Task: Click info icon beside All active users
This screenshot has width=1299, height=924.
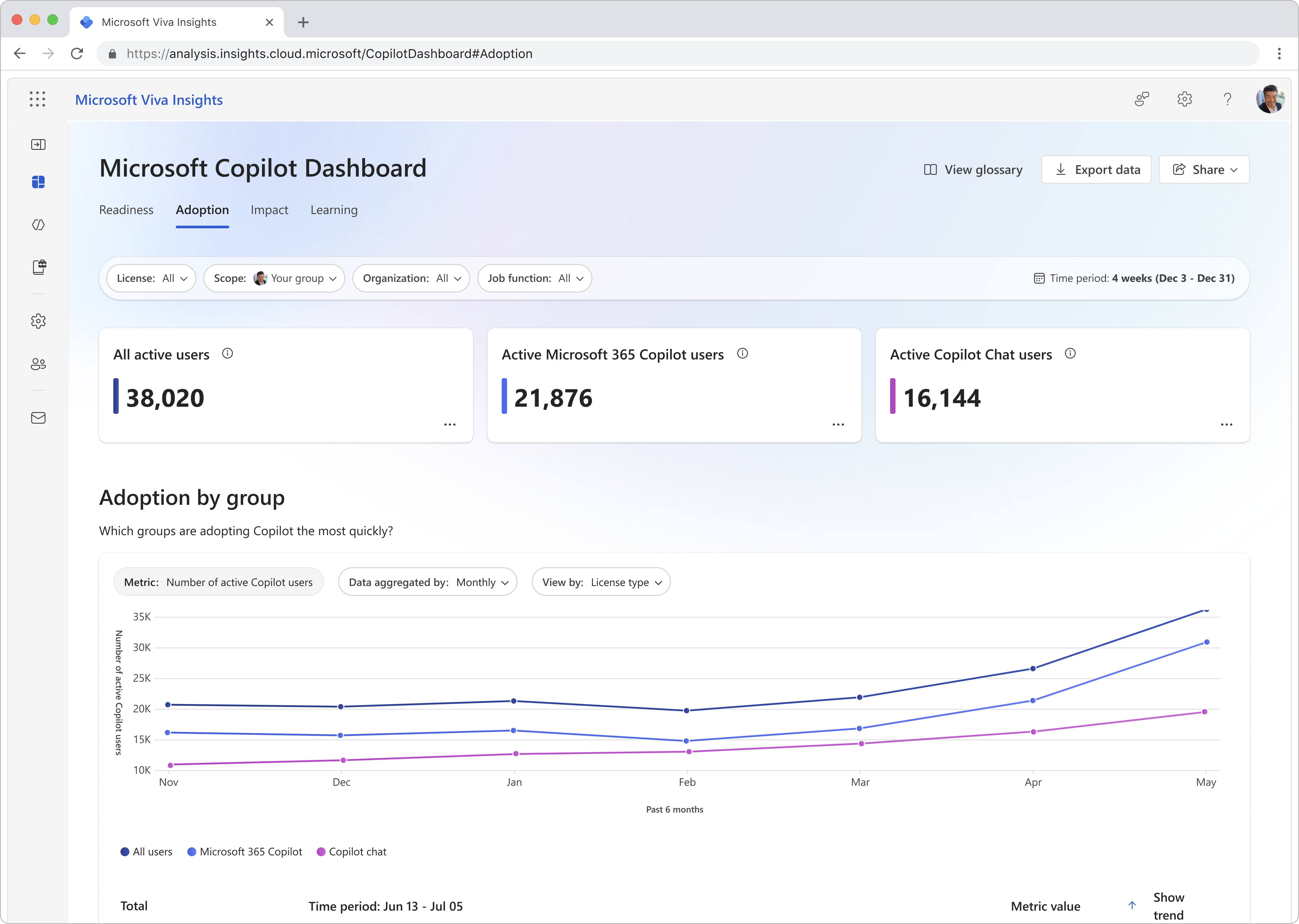Action: [x=228, y=353]
